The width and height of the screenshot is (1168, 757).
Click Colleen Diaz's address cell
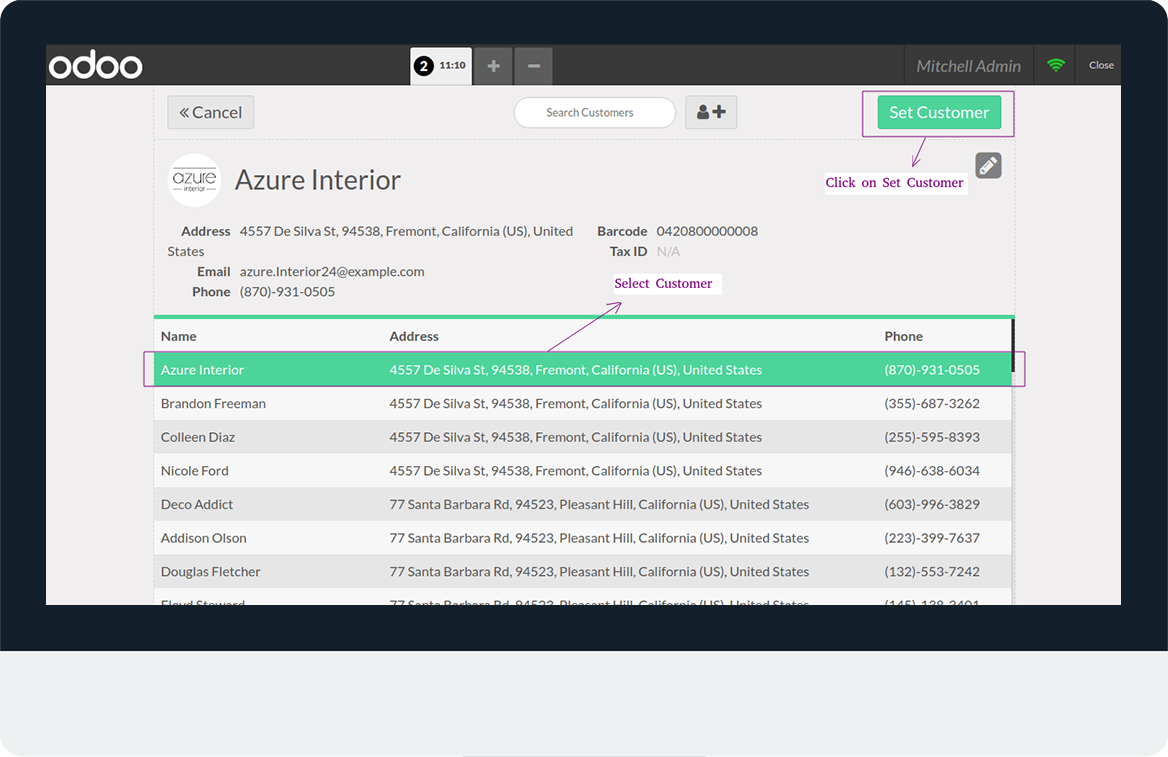coord(576,437)
